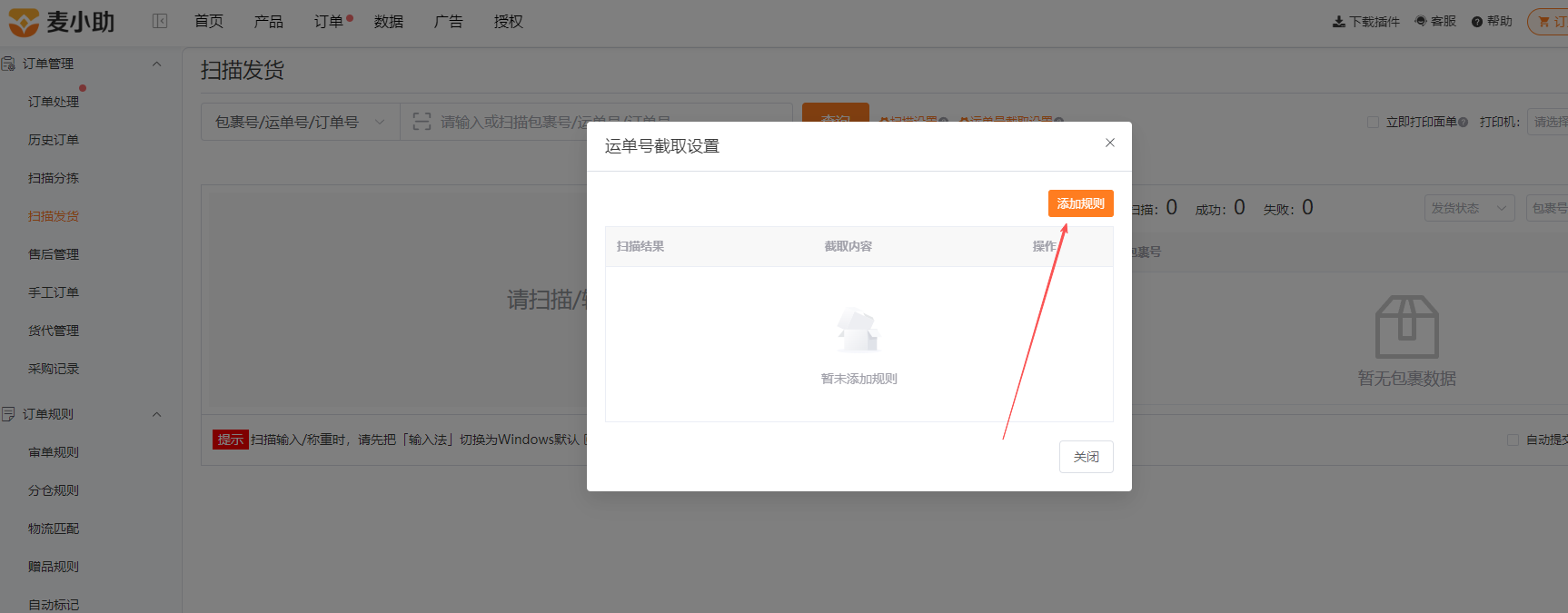Go to 手工订单
This screenshot has width=1568, height=613.
(x=54, y=292)
